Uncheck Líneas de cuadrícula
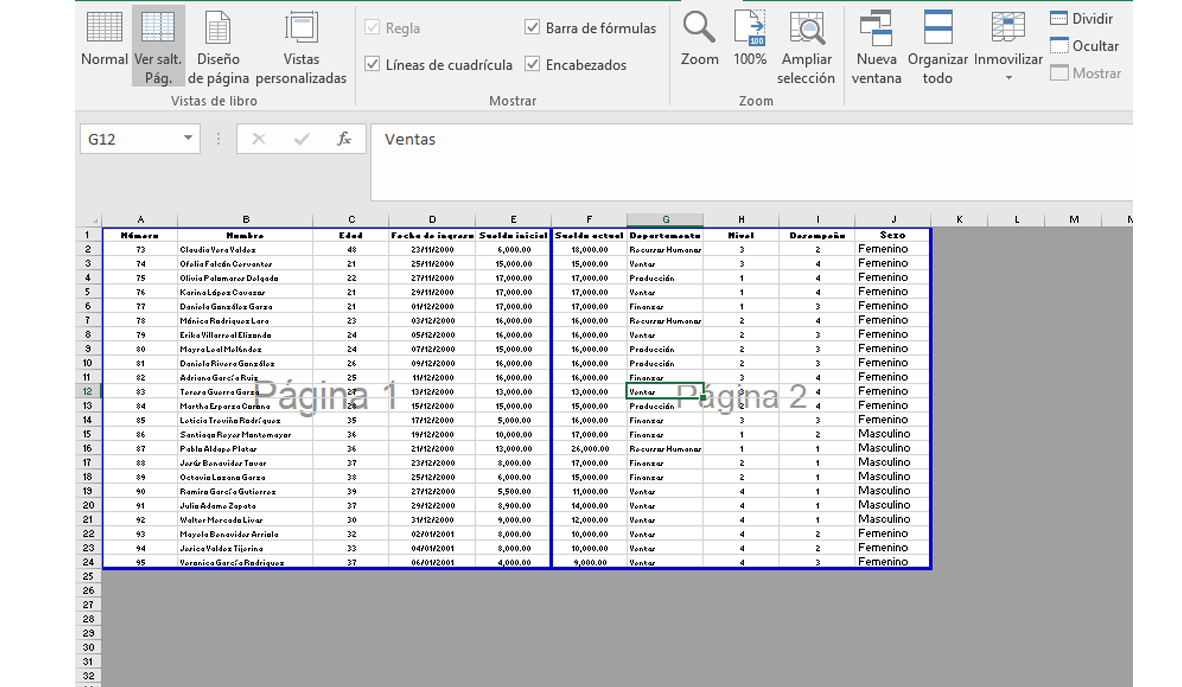 372,65
